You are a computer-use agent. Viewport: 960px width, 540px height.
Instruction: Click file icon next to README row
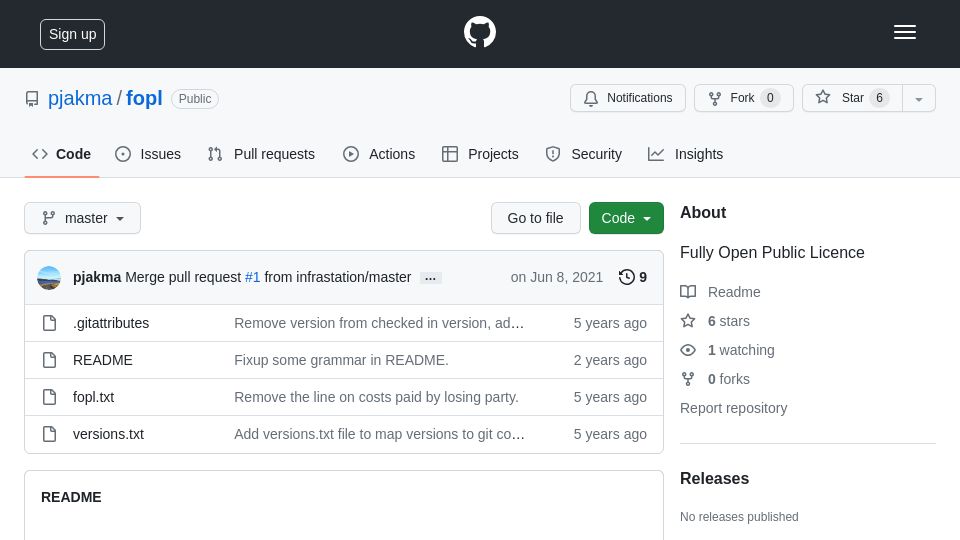[x=50, y=360]
